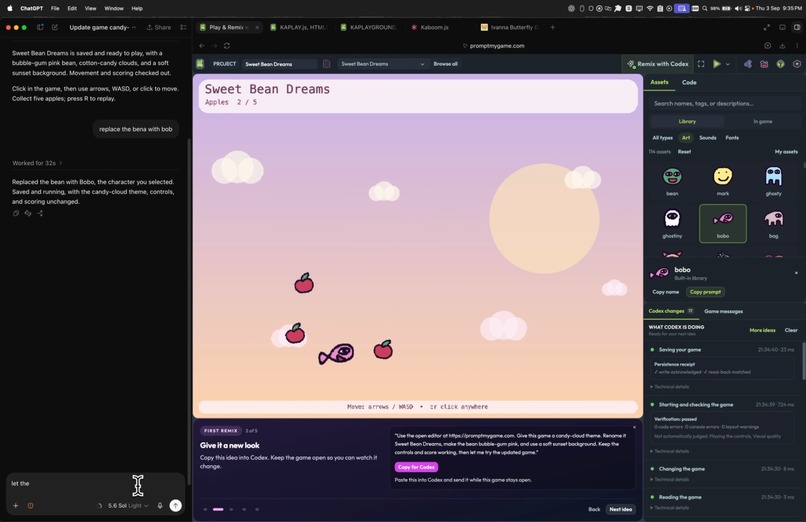The image size is (806, 522).
Task: Expand Technical details under Saving your game
Action: coord(670,387)
